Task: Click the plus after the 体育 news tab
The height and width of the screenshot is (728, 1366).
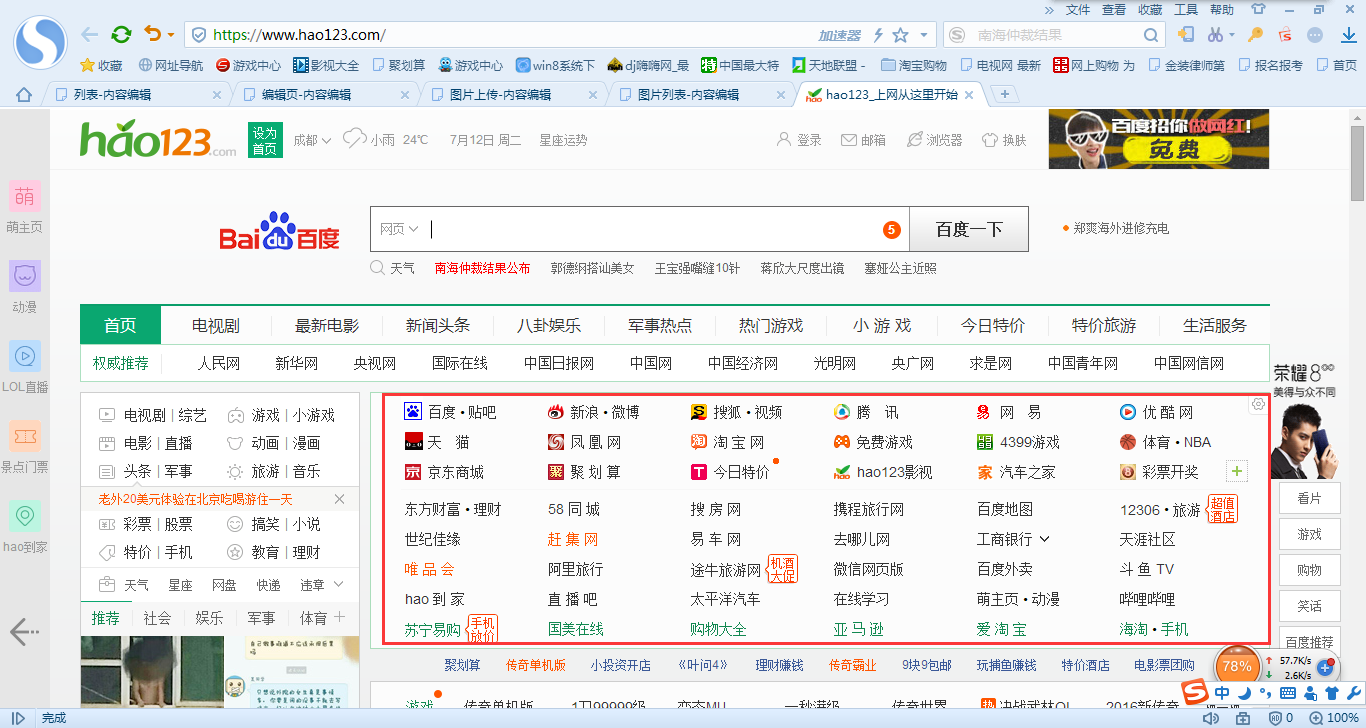Action: [339, 617]
